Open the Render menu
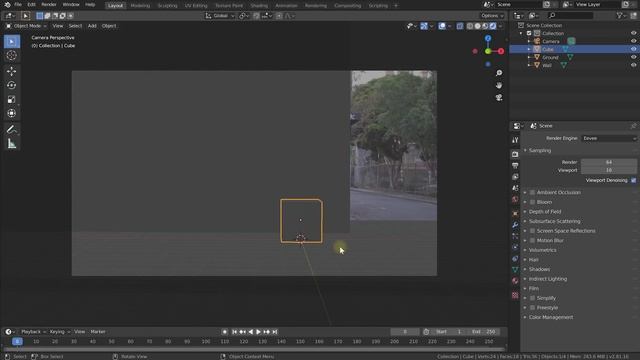The width and height of the screenshot is (640, 360). (49, 4)
